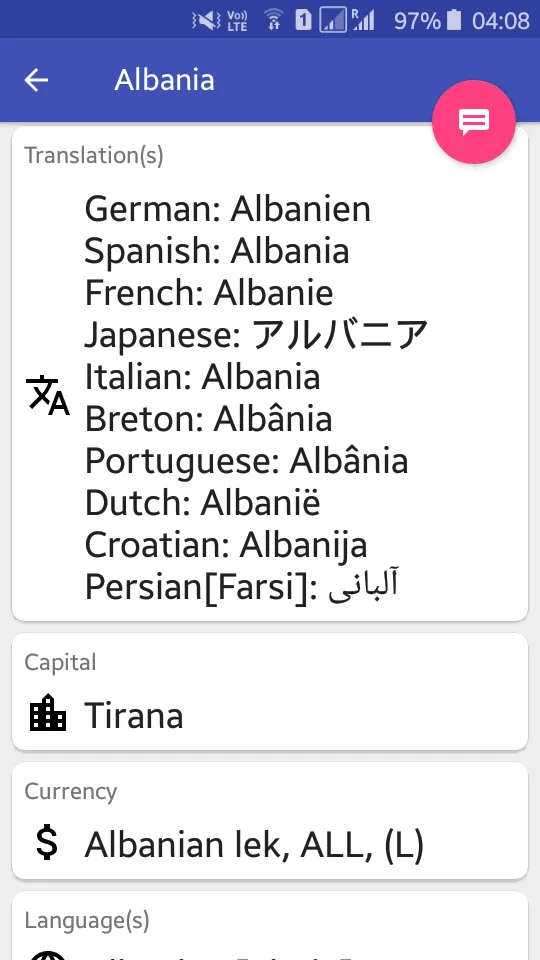This screenshot has width=540, height=960.
Task: Tap the 04:08 clock in the status bar
Action: click(500, 21)
